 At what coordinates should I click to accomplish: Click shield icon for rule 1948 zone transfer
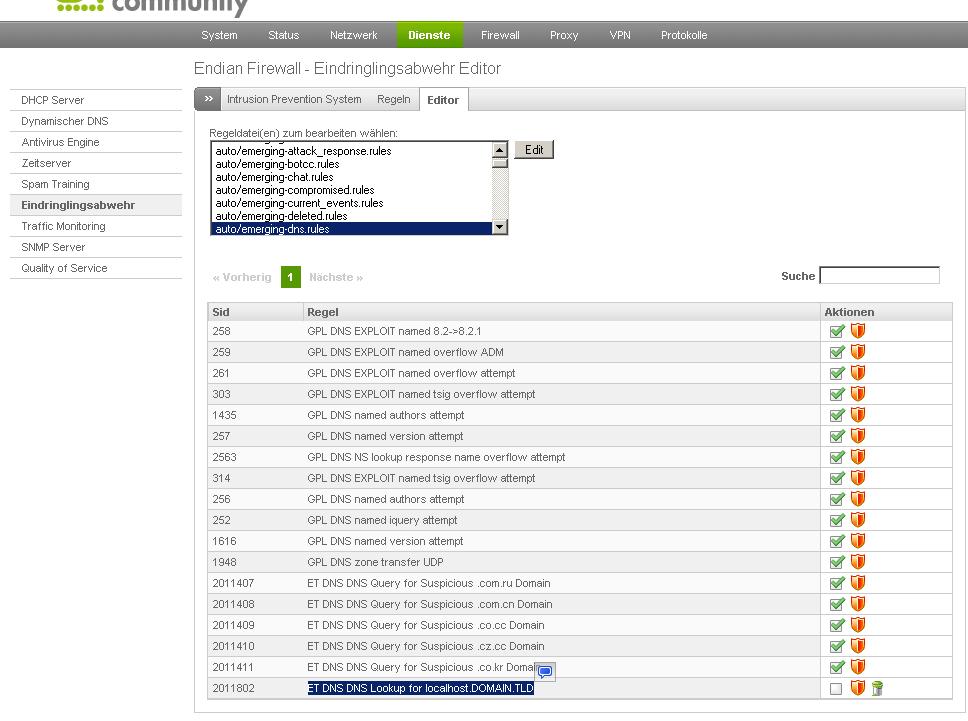pyautogui.click(x=857, y=562)
